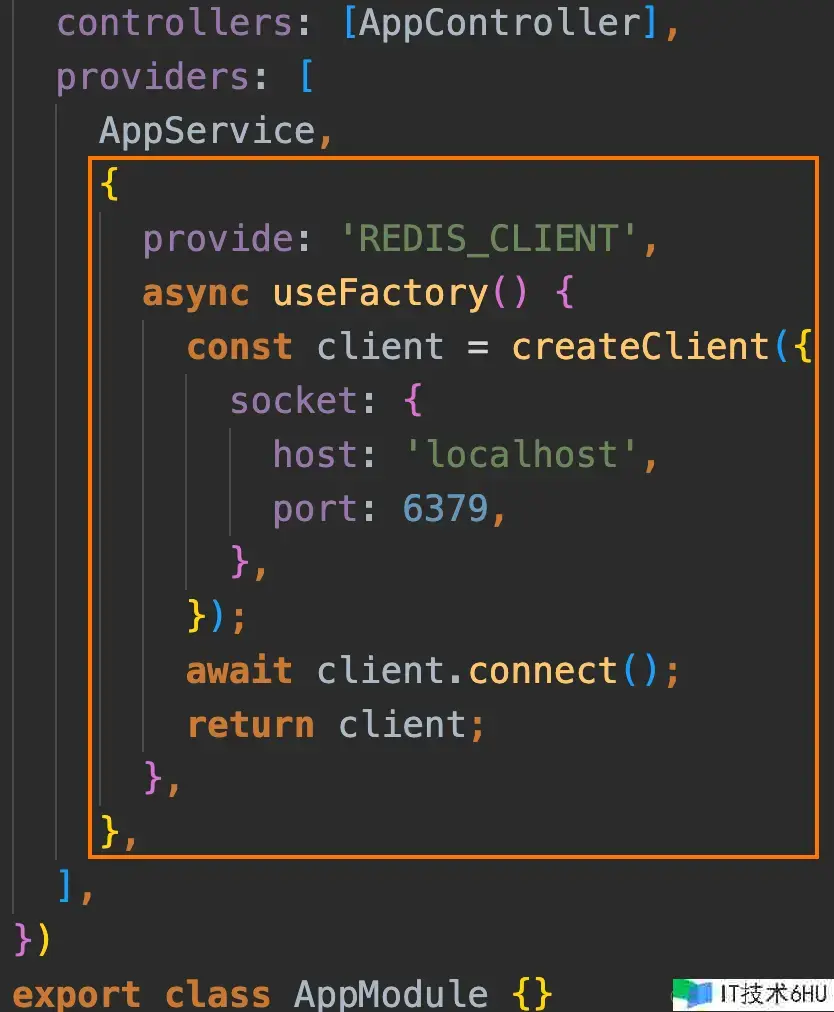
Task: Click the 'localhost' string value
Action: point(521,455)
